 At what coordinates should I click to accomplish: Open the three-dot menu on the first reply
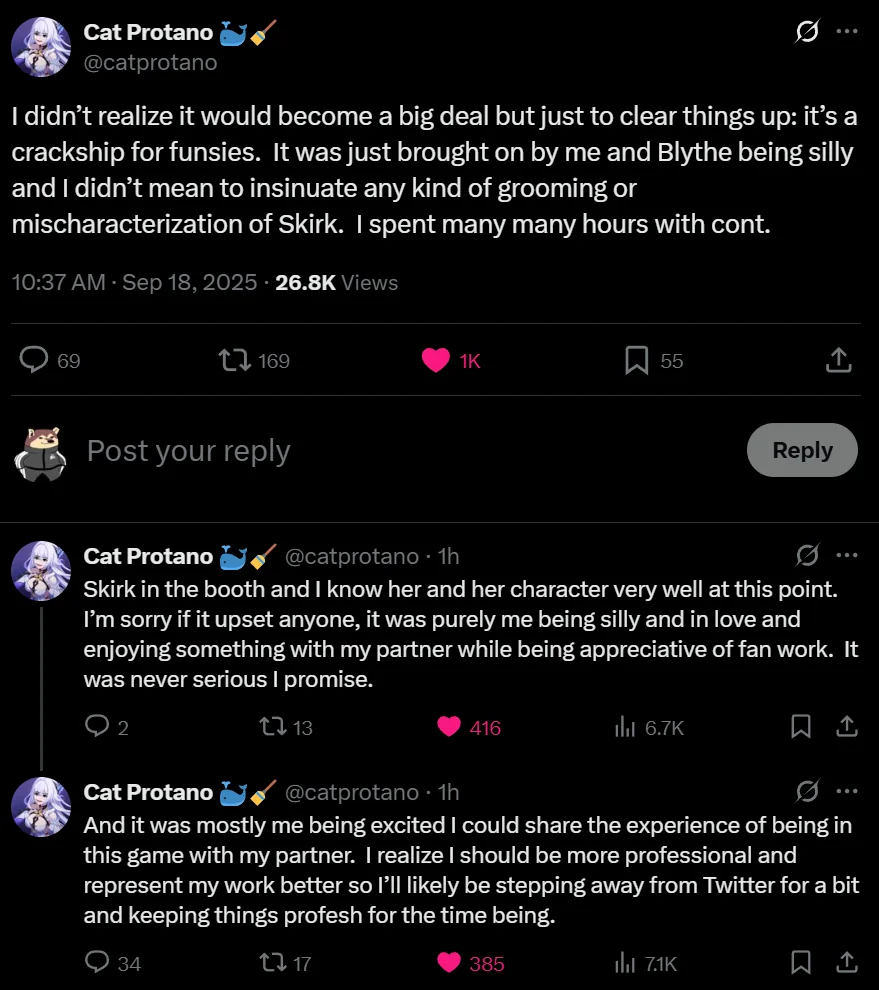tap(846, 555)
